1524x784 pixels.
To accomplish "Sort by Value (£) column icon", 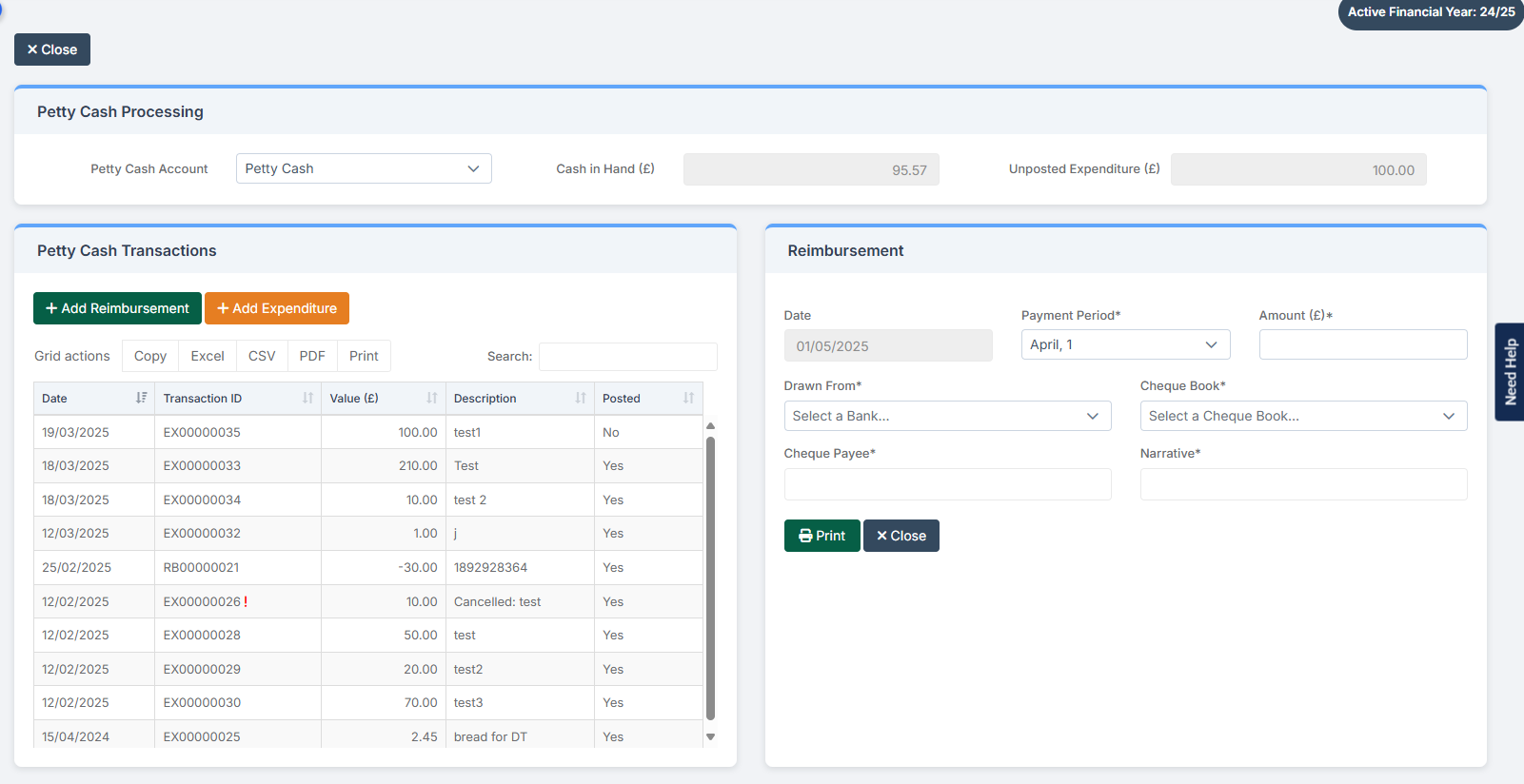I will point(432,398).
